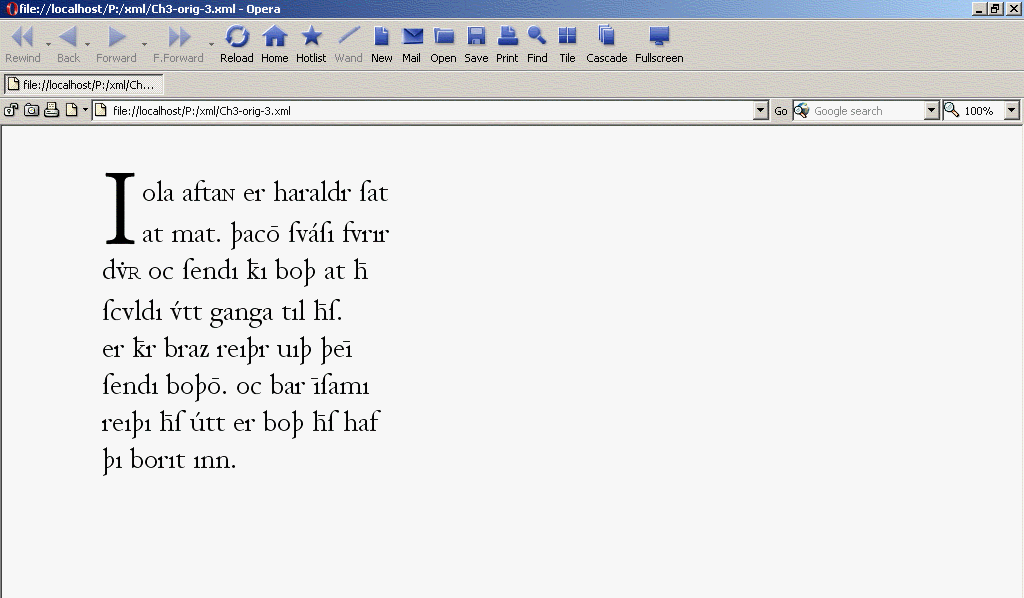Expand the address bar history dropdown
Screen dimensions: 1024x598
pos(761,111)
